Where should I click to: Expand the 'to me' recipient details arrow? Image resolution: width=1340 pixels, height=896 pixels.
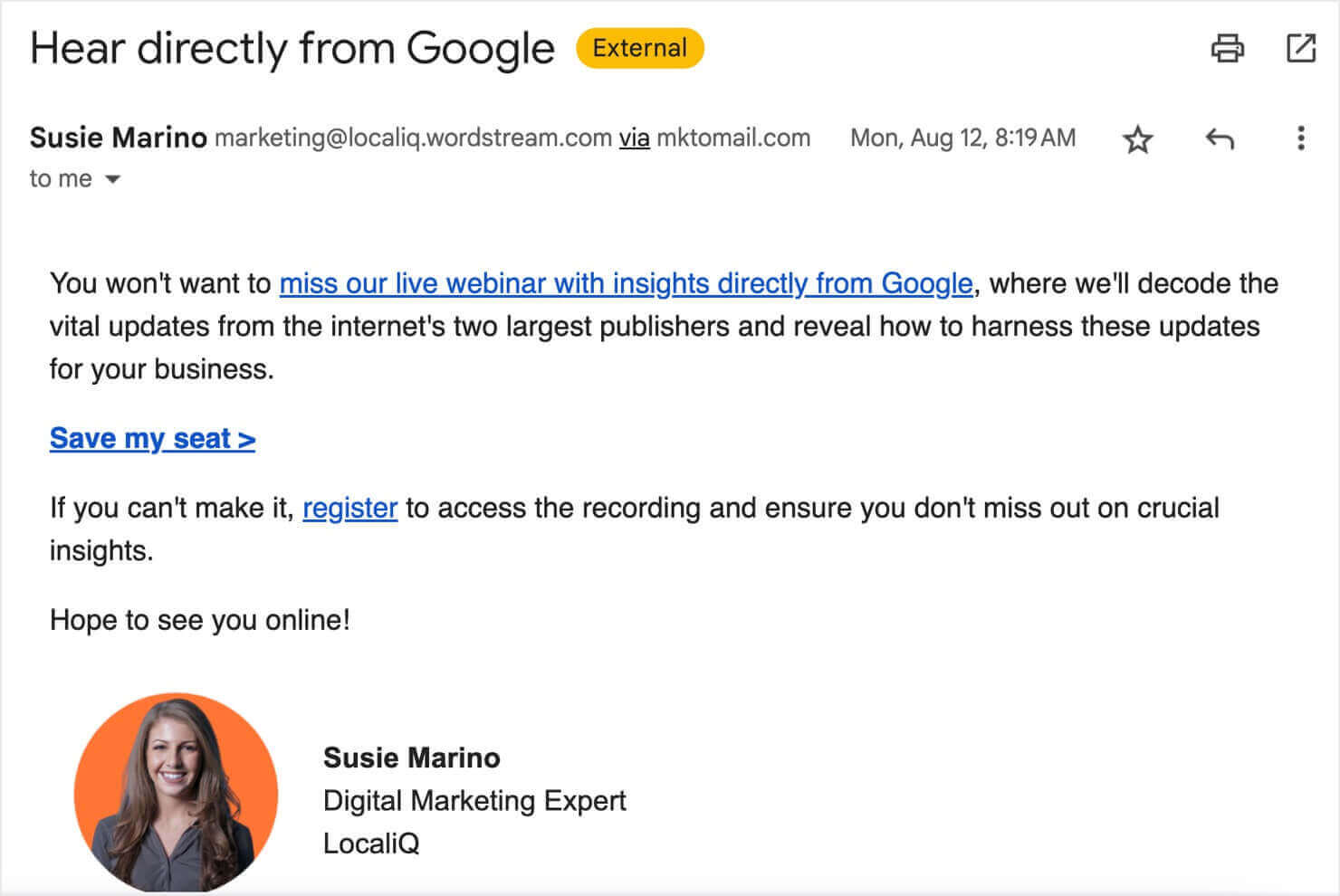coord(112,179)
